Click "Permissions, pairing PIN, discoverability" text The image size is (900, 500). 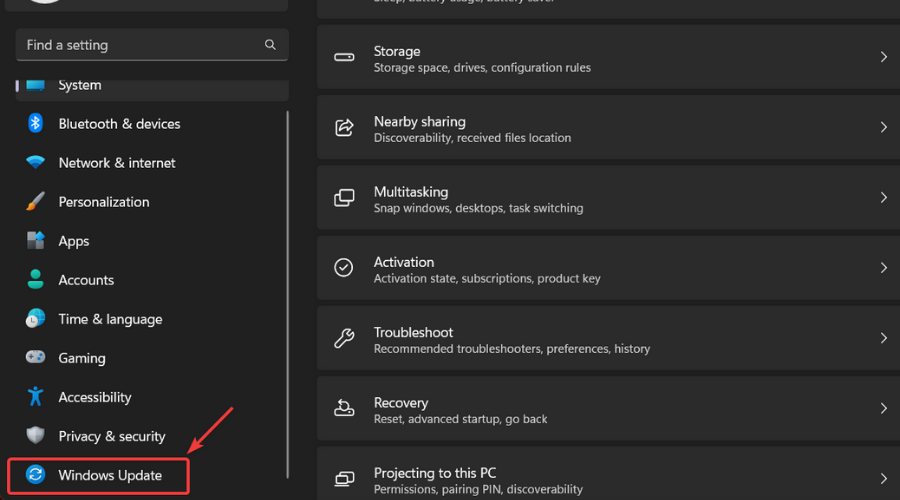(478, 490)
